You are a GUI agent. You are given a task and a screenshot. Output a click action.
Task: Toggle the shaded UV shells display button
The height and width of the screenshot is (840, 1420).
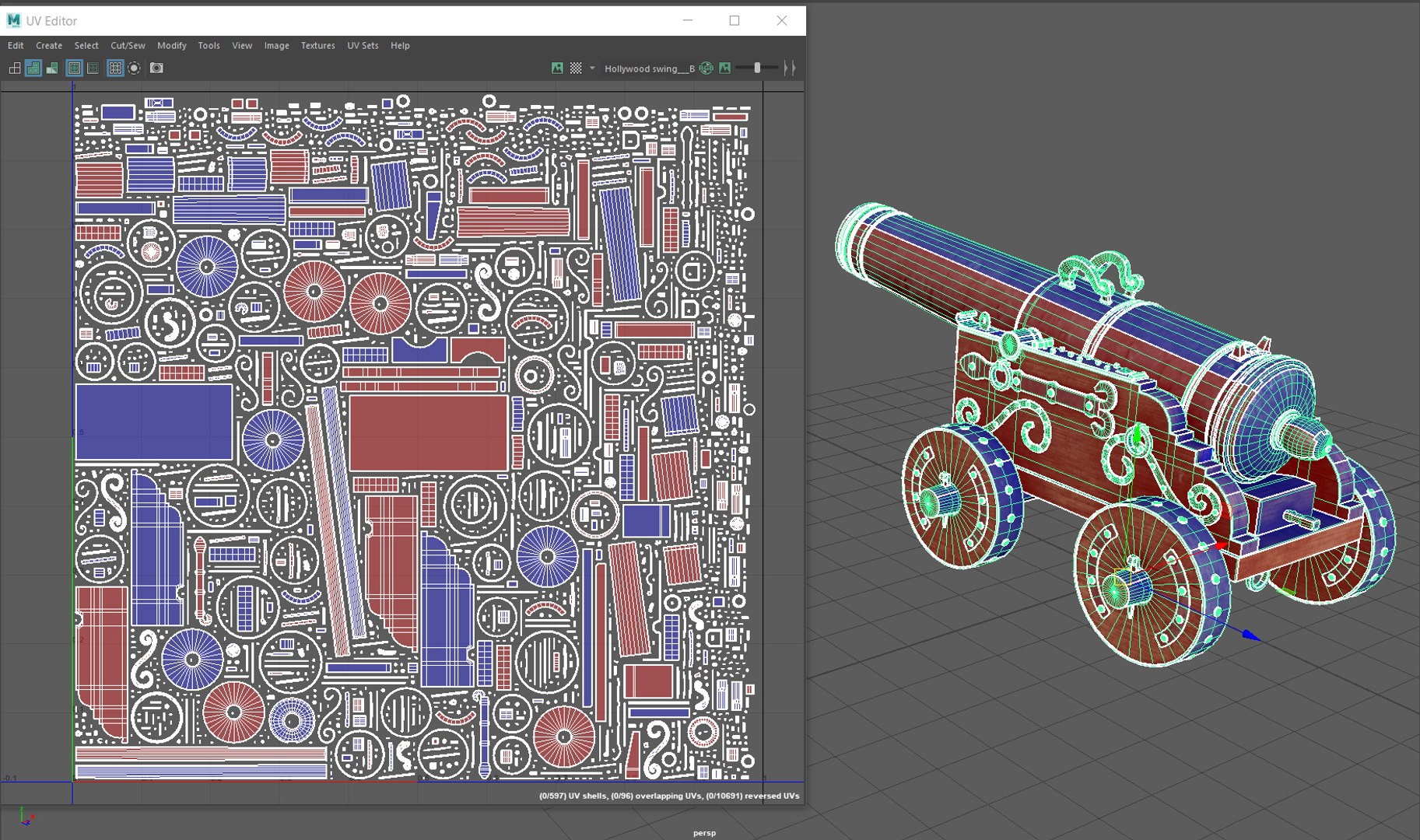tap(33, 68)
